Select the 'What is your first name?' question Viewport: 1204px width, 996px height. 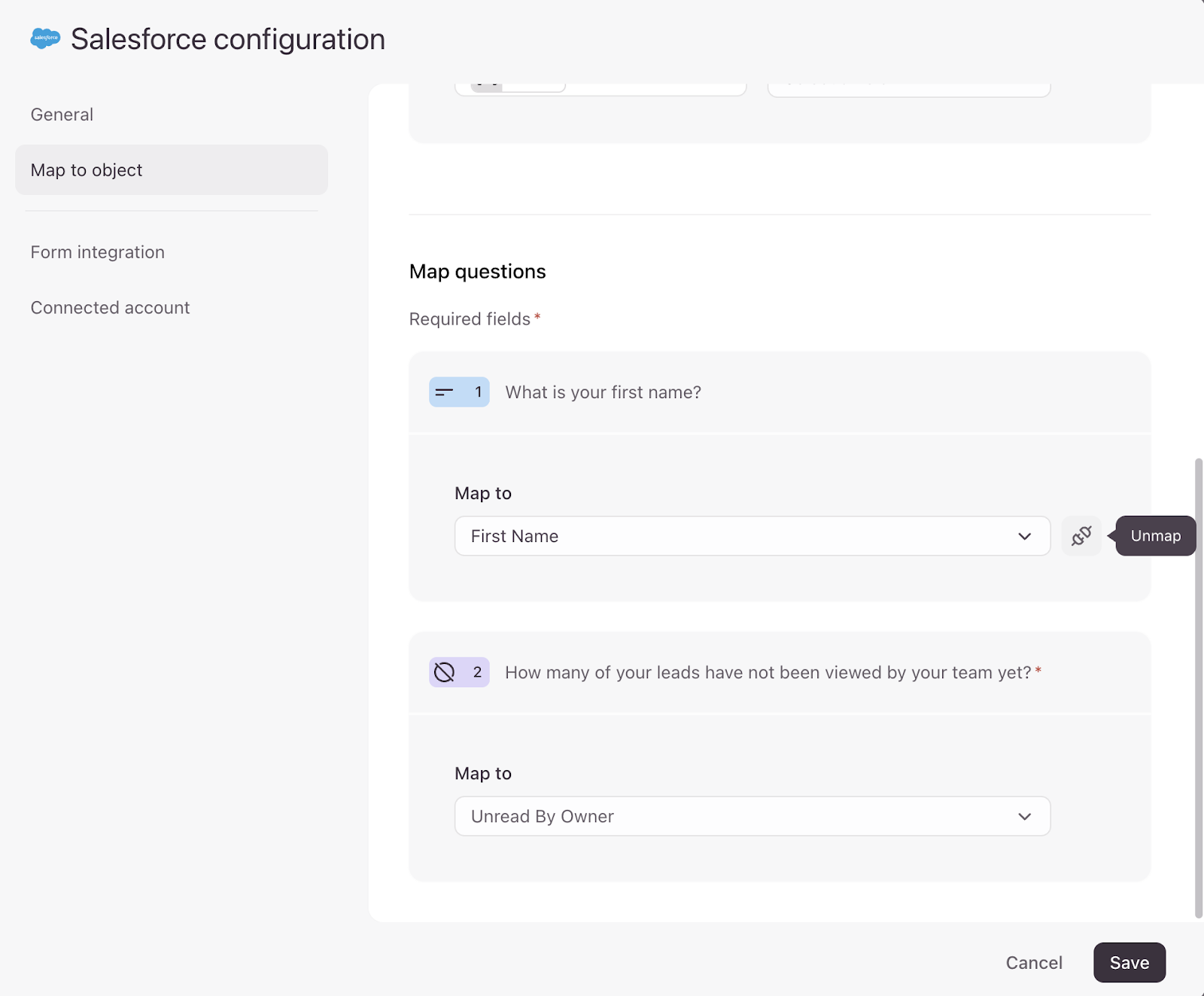(x=603, y=392)
